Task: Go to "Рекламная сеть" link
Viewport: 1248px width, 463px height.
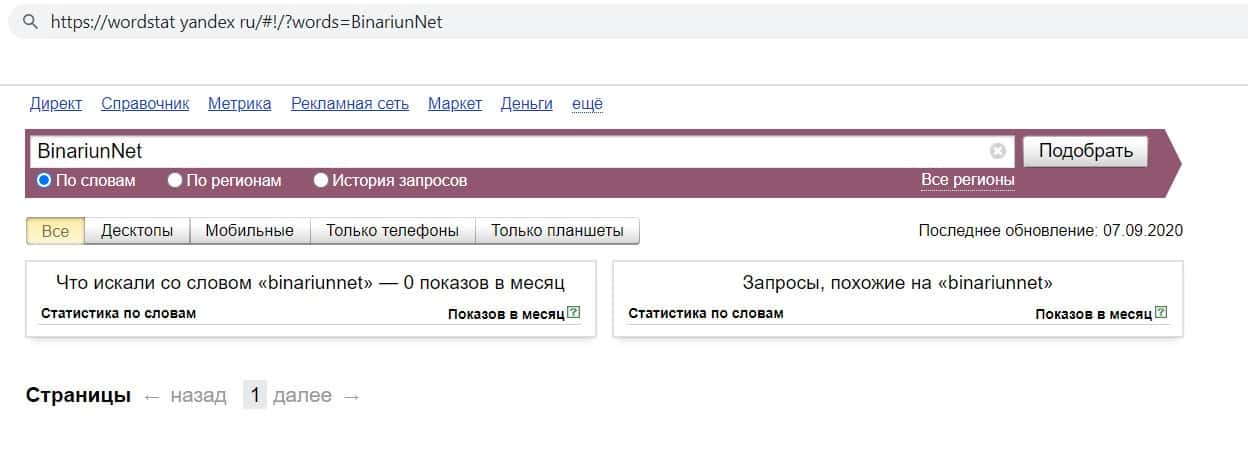Action: coord(350,104)
